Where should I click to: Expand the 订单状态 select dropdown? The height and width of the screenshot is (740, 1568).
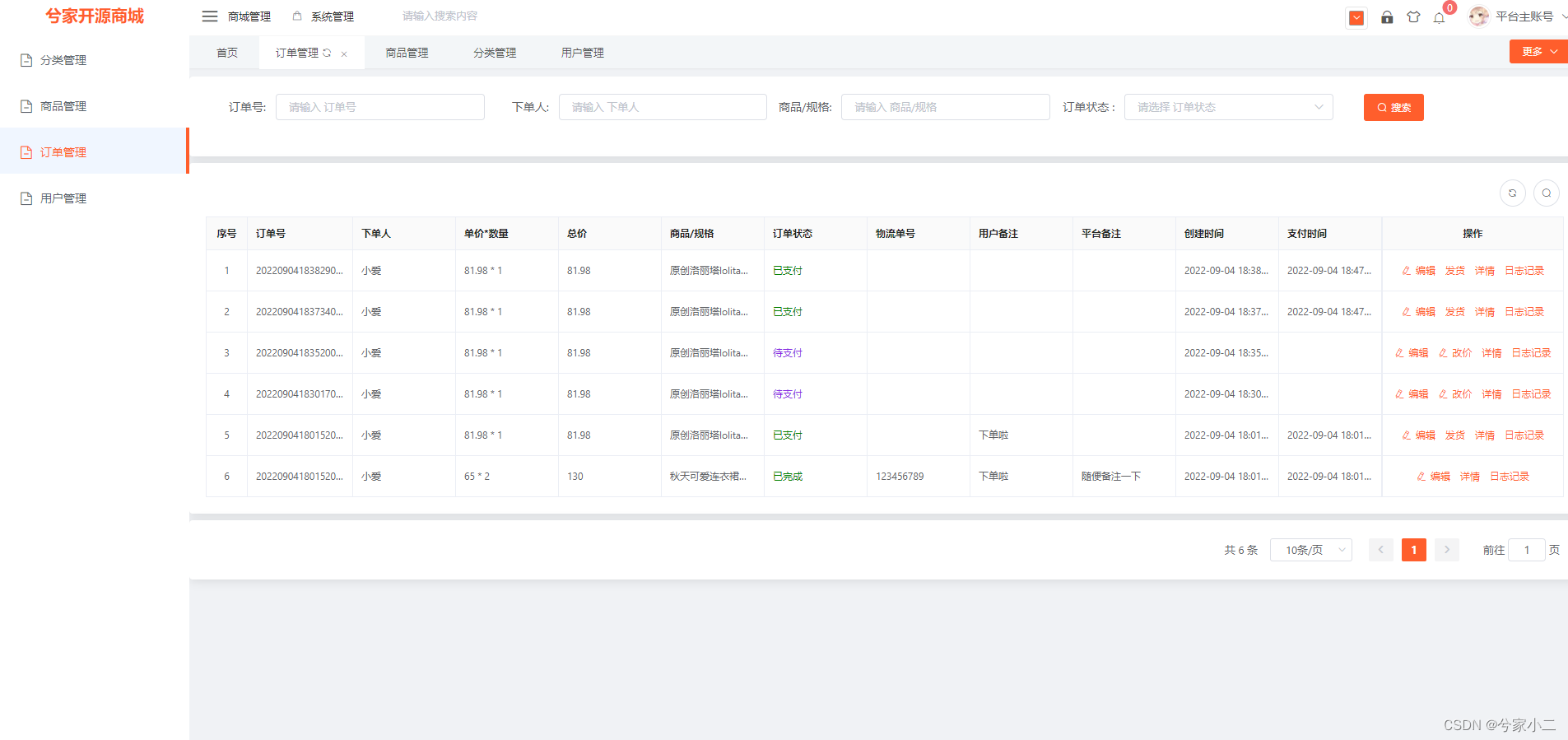[1228, 107]
